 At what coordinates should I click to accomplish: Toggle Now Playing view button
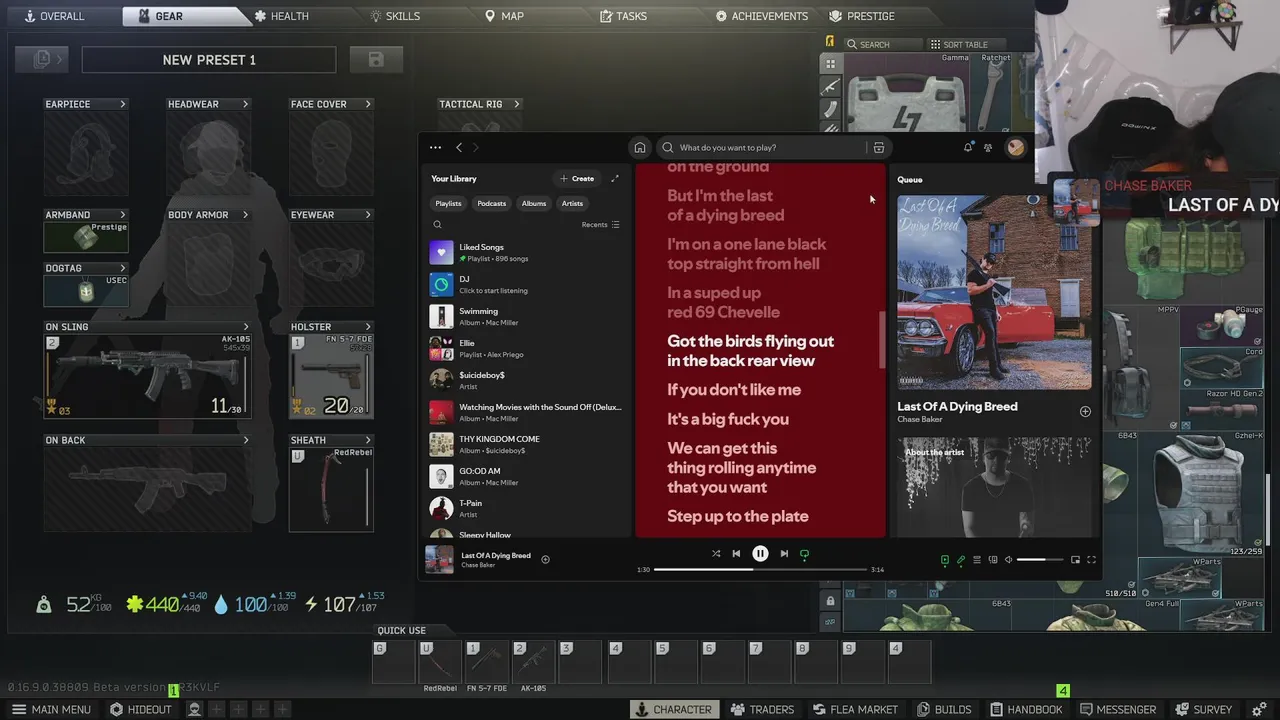(945, 560)
